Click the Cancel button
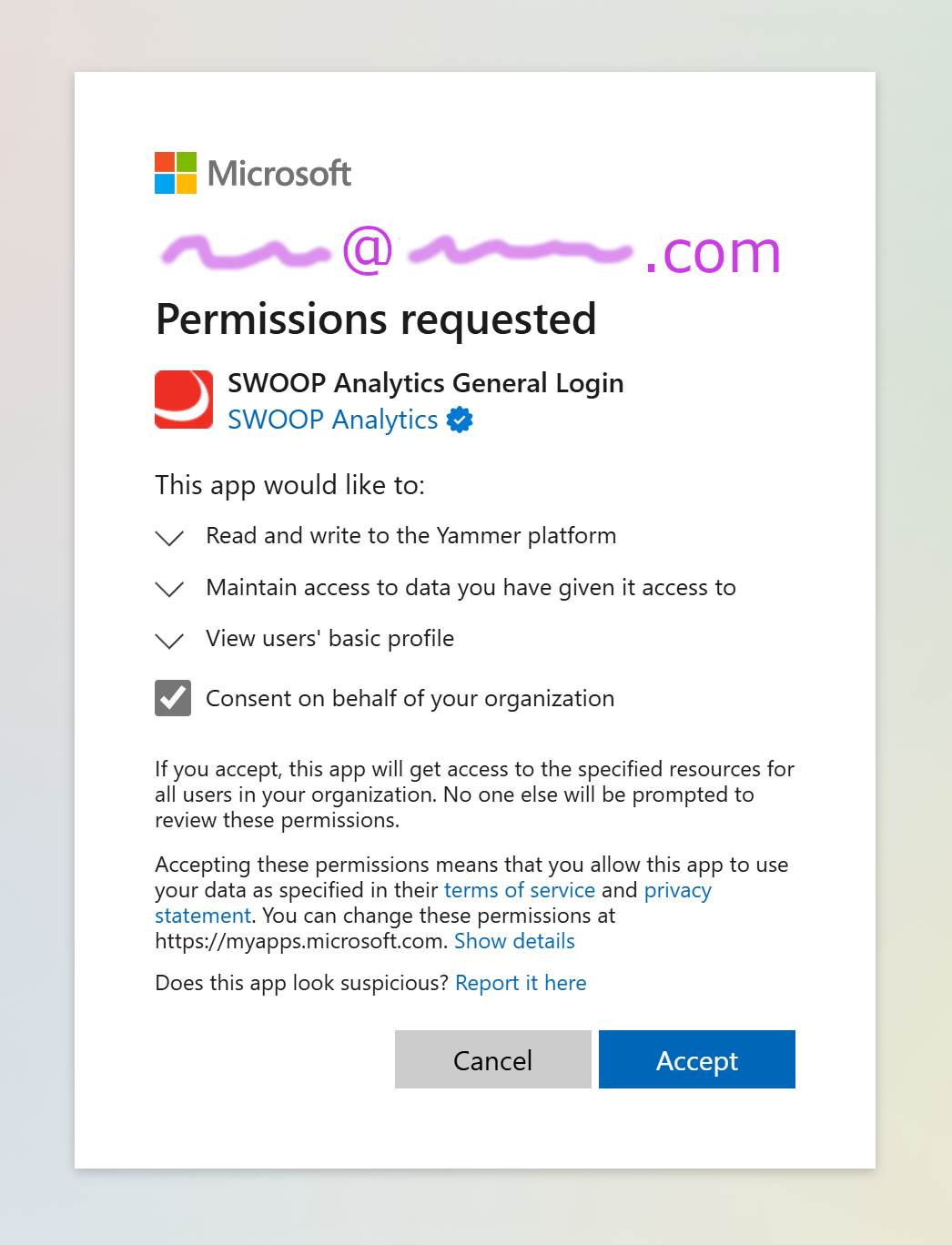This screenshot has height=1245, width=952. click(x=493, y=1059)
